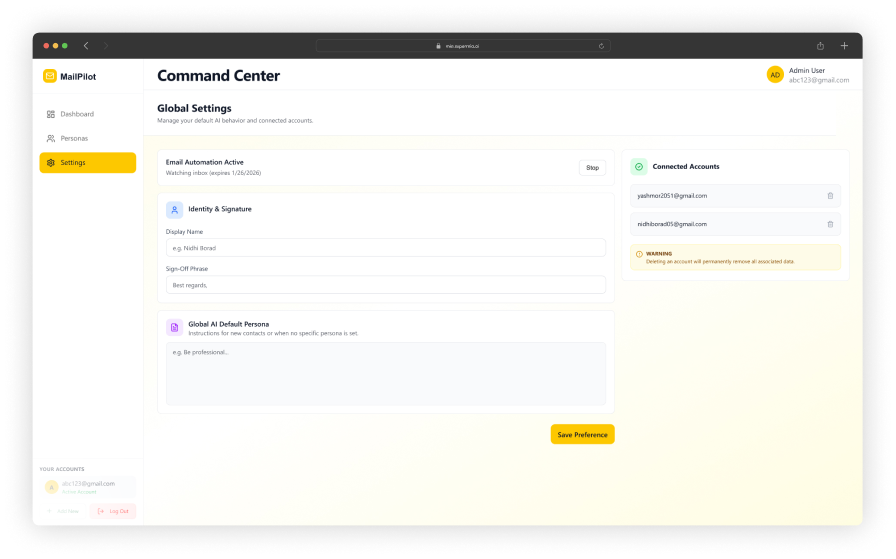Screen dimensions: 896x559
Task: Click the address bar lock icon
Action: [438, 46]
